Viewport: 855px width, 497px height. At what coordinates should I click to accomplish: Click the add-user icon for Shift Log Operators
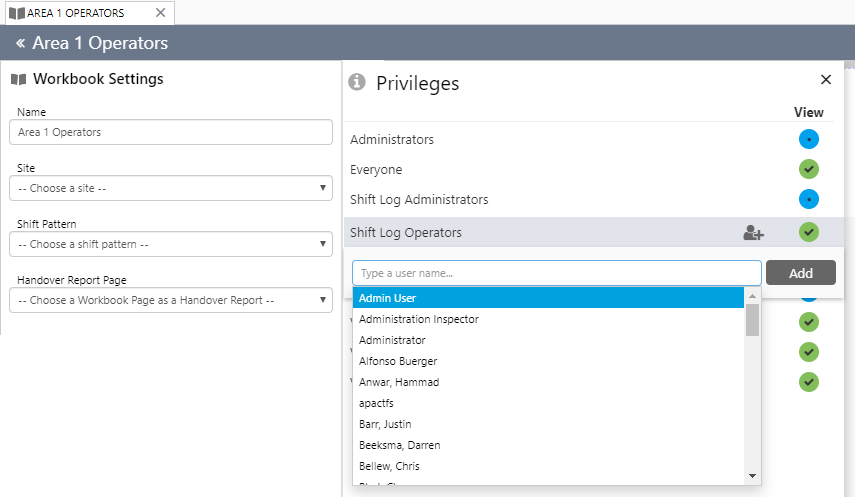click(753, 233)
